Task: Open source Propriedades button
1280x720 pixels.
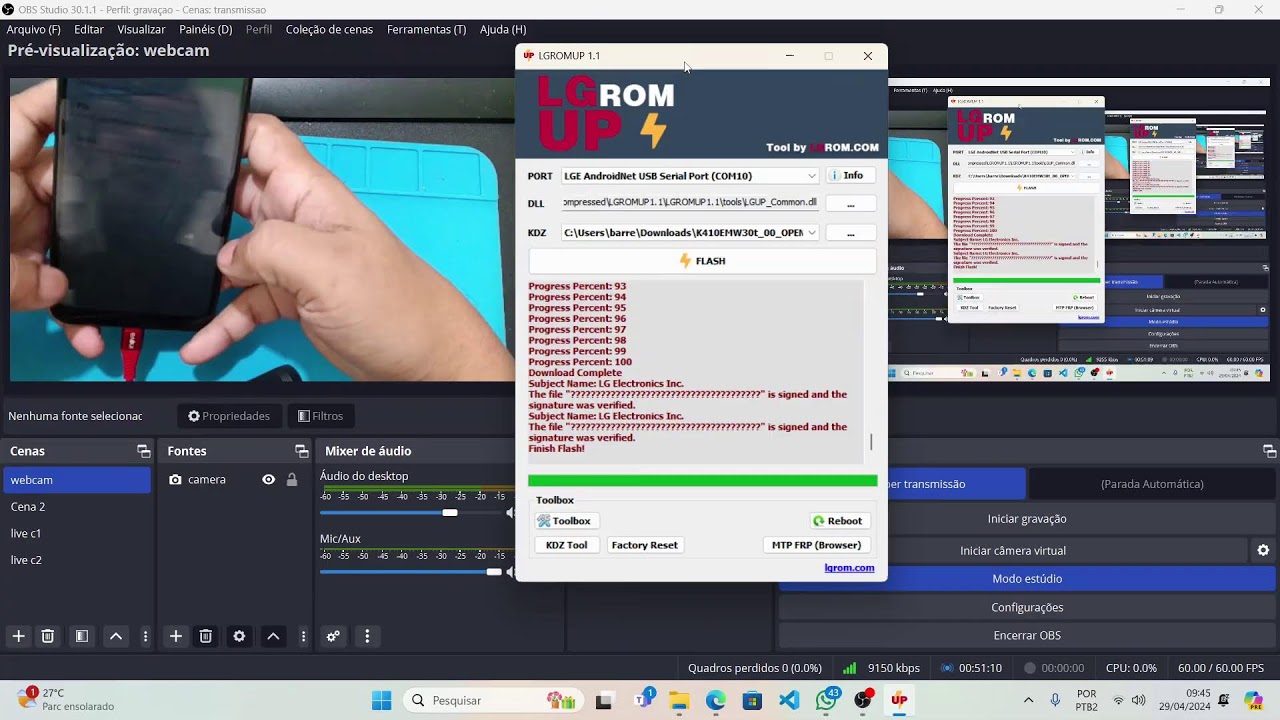Action: pyautogui.click(x=229, y=416)
